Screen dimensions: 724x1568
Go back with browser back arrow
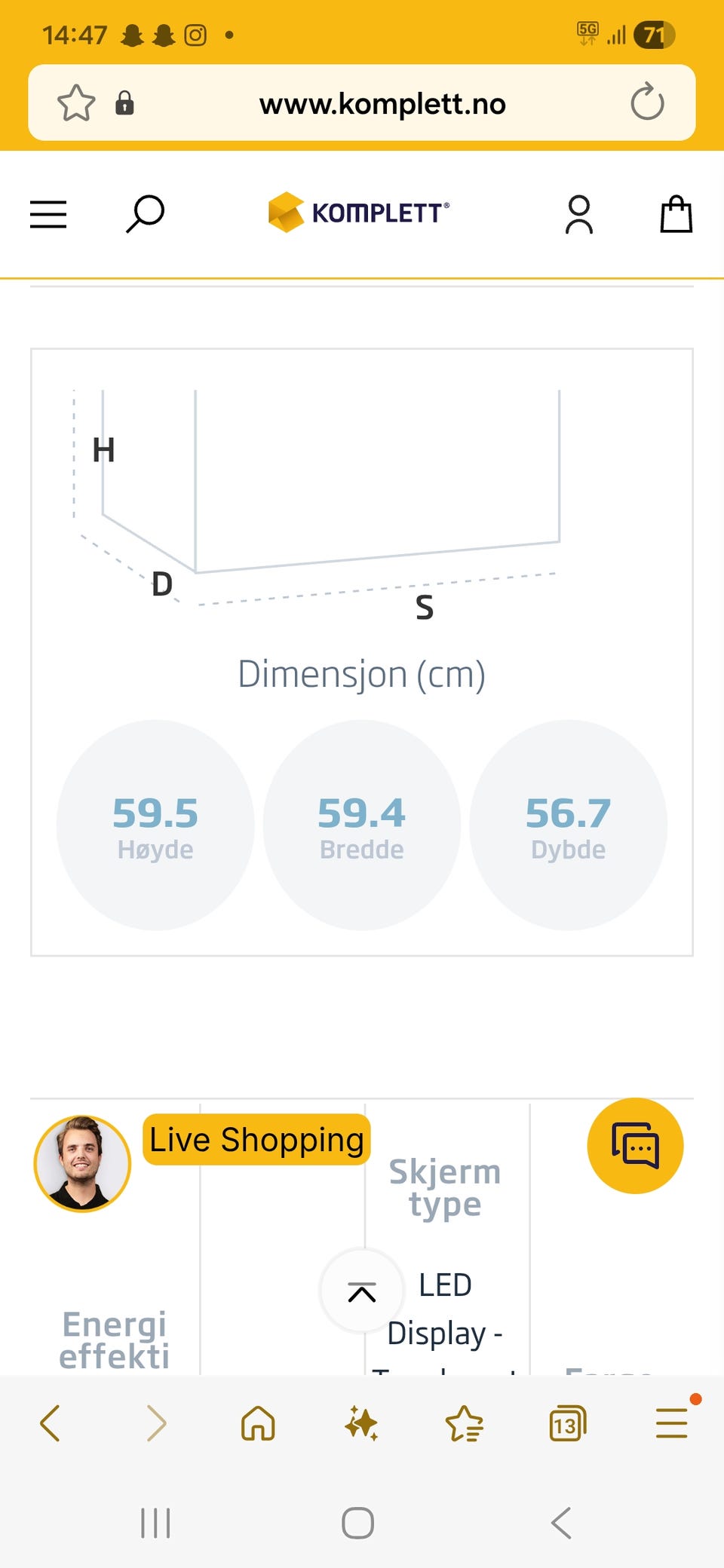50,1423
